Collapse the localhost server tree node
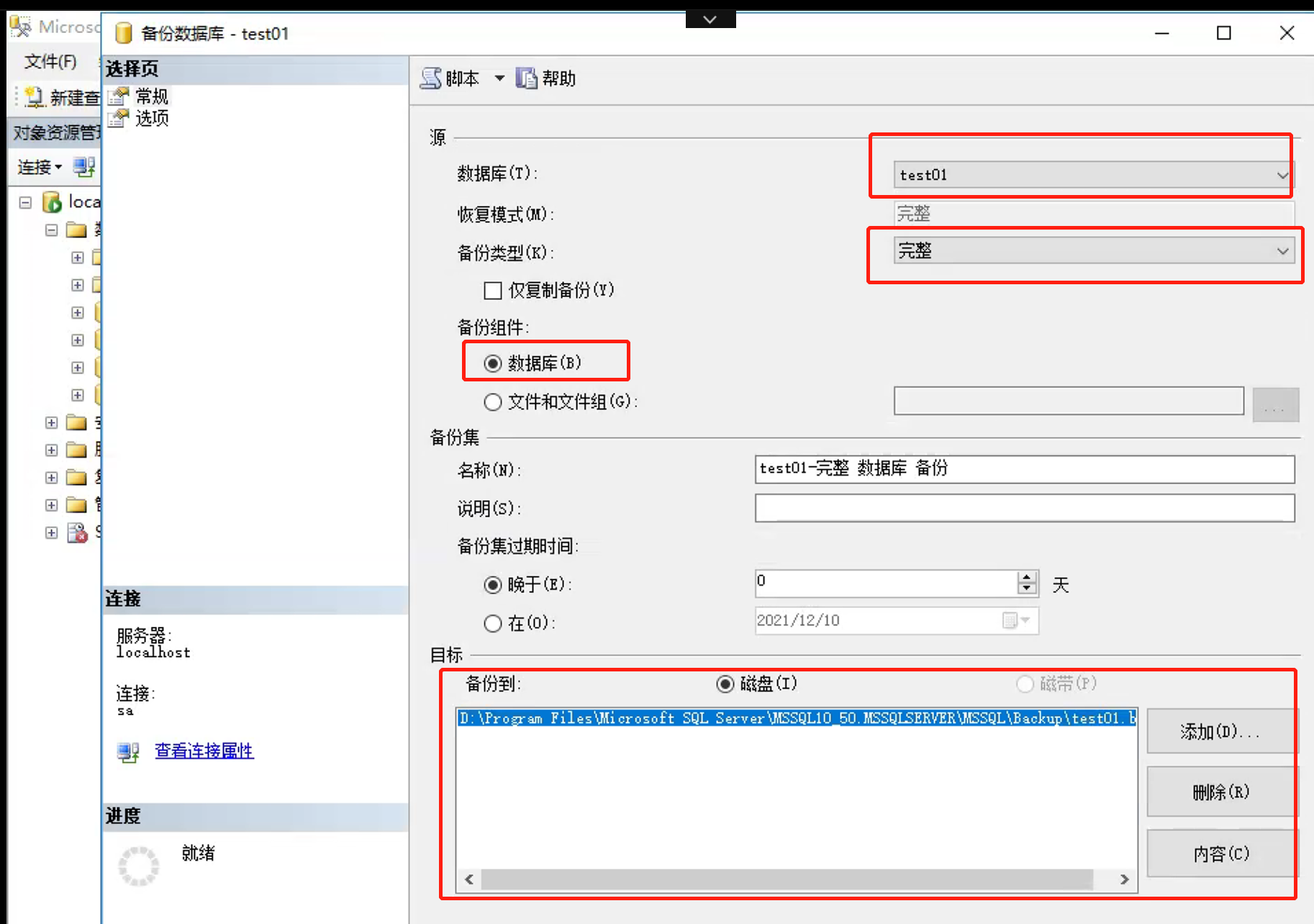The height and width of the screenshot is (924, 1314). [x=25, y=202]
